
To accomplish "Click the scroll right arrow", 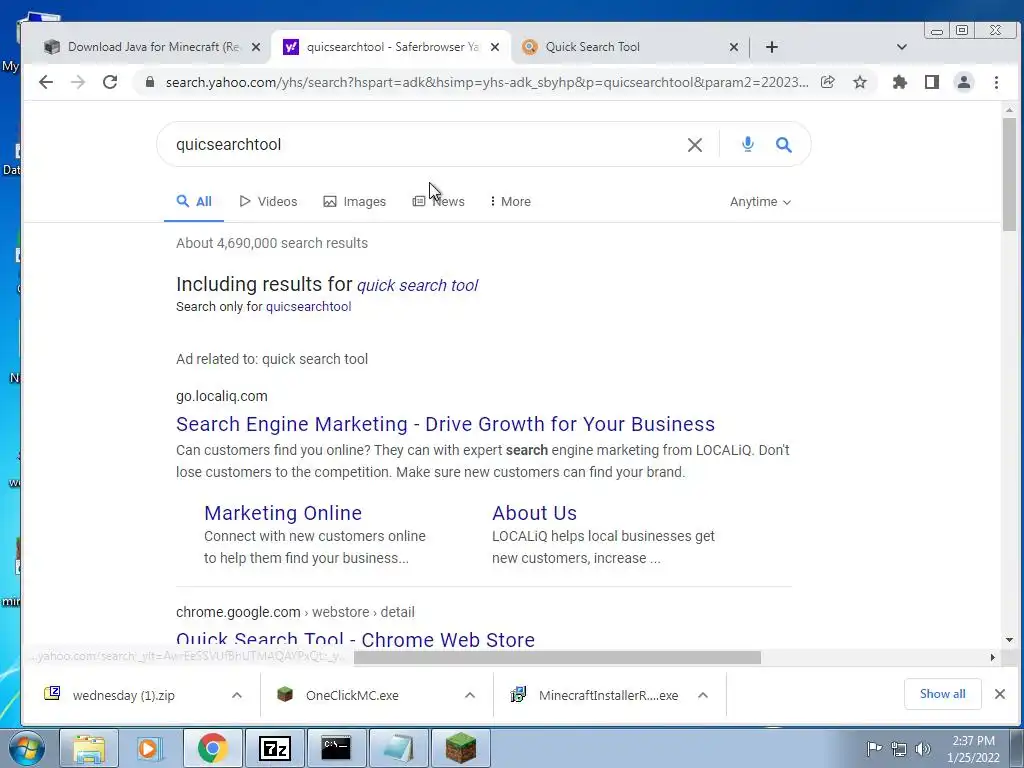I will (992, 657).
